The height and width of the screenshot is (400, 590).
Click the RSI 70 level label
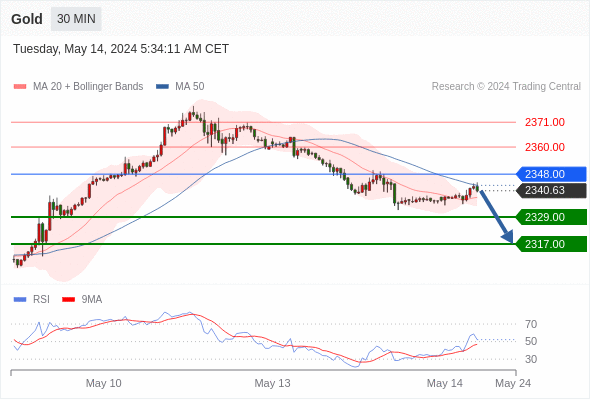pos(531,324)
